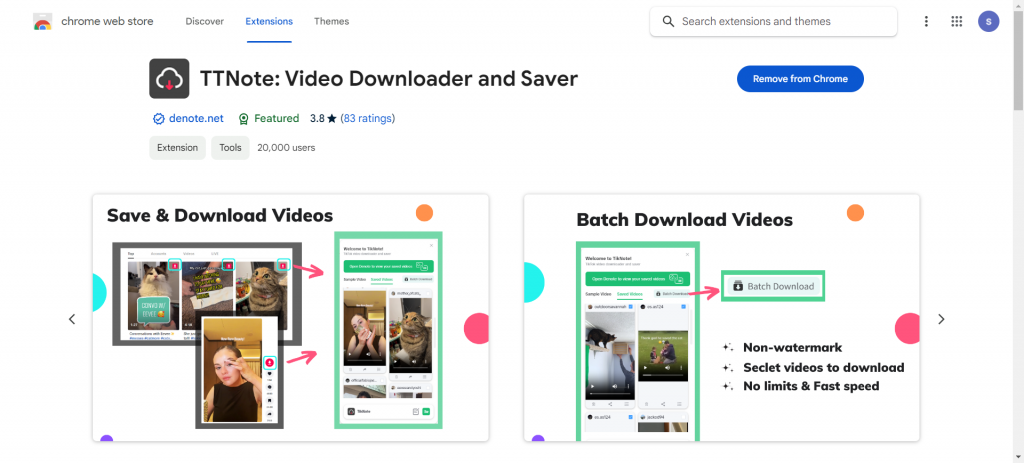
Task: Click Remove from Chrome button
Action: click(x=800, y=79)
